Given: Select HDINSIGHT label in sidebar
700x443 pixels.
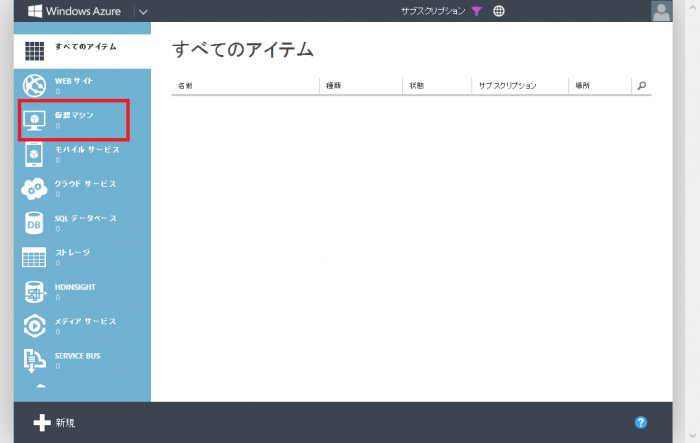Looking at the screenshot, I should tap(75, 287).
